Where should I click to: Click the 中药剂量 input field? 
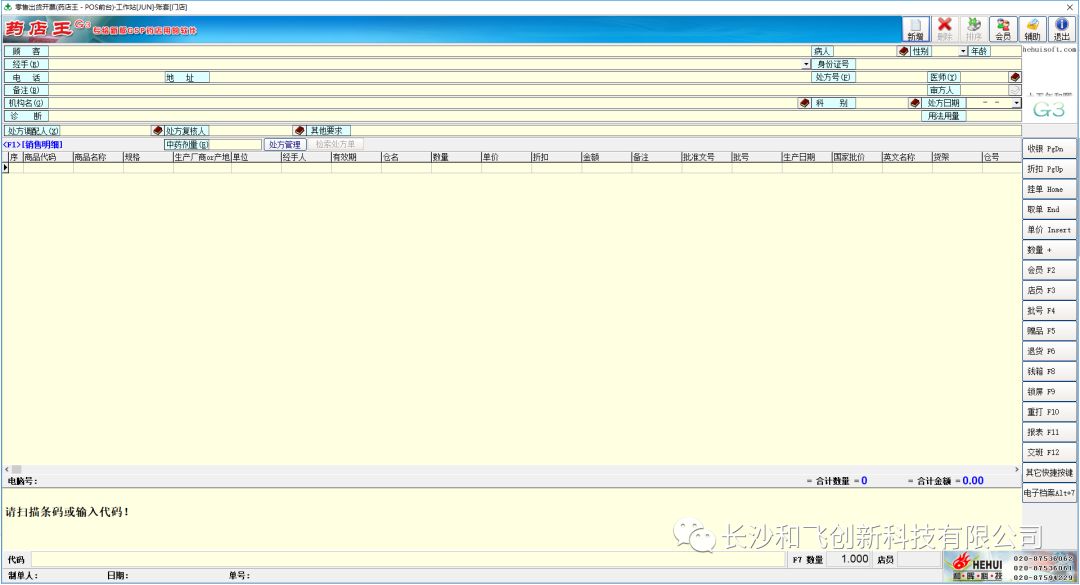236,145
